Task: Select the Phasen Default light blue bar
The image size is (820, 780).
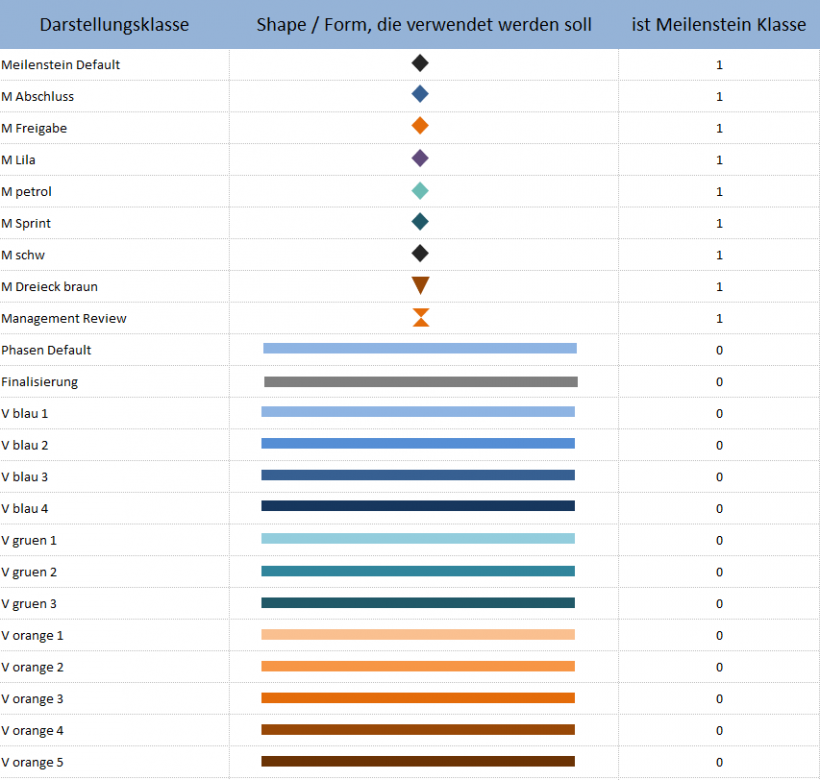Action: click(420, 348)
